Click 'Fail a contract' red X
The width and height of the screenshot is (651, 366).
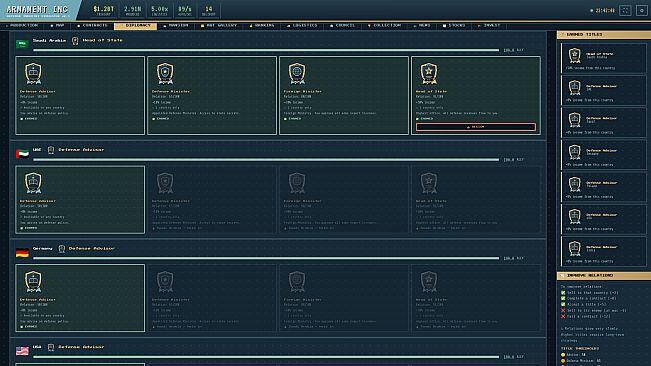tap(563, 316)
